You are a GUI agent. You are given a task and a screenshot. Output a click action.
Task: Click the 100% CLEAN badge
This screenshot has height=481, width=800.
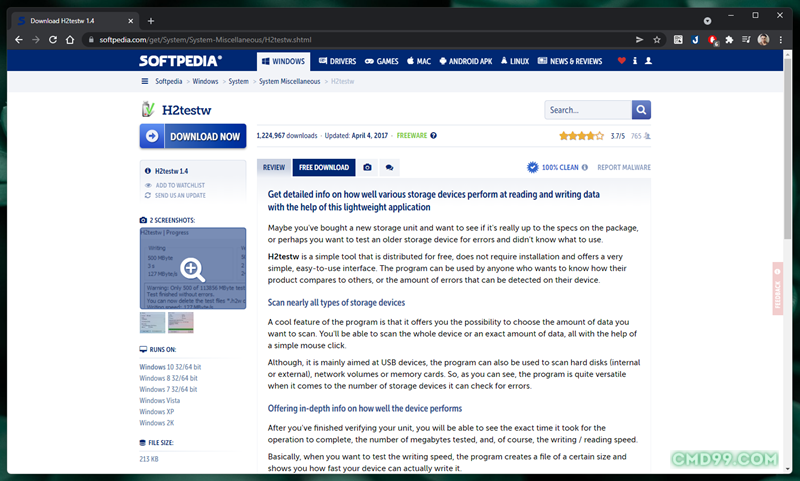point(553,167)
